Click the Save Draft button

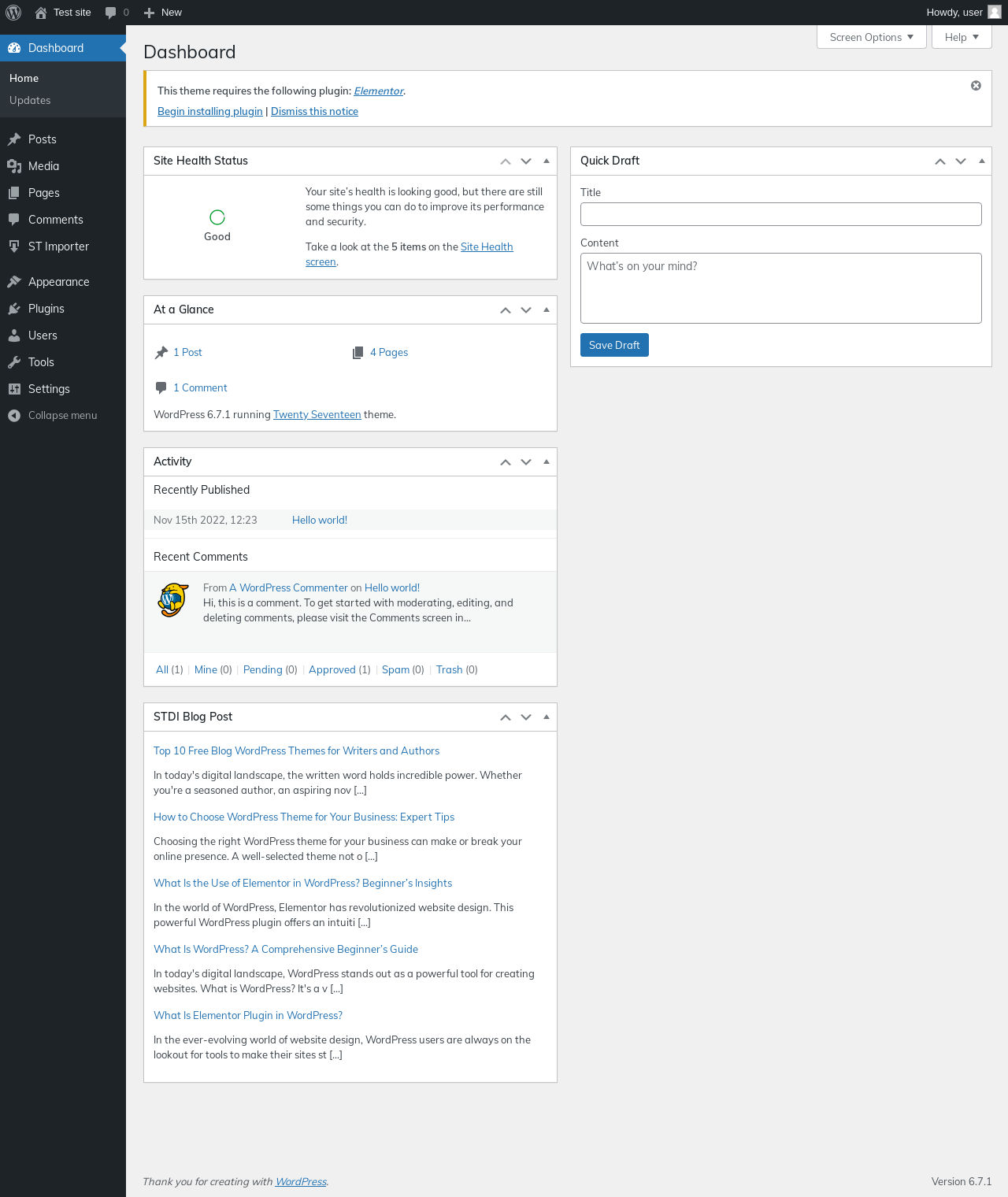click(614, 345)
